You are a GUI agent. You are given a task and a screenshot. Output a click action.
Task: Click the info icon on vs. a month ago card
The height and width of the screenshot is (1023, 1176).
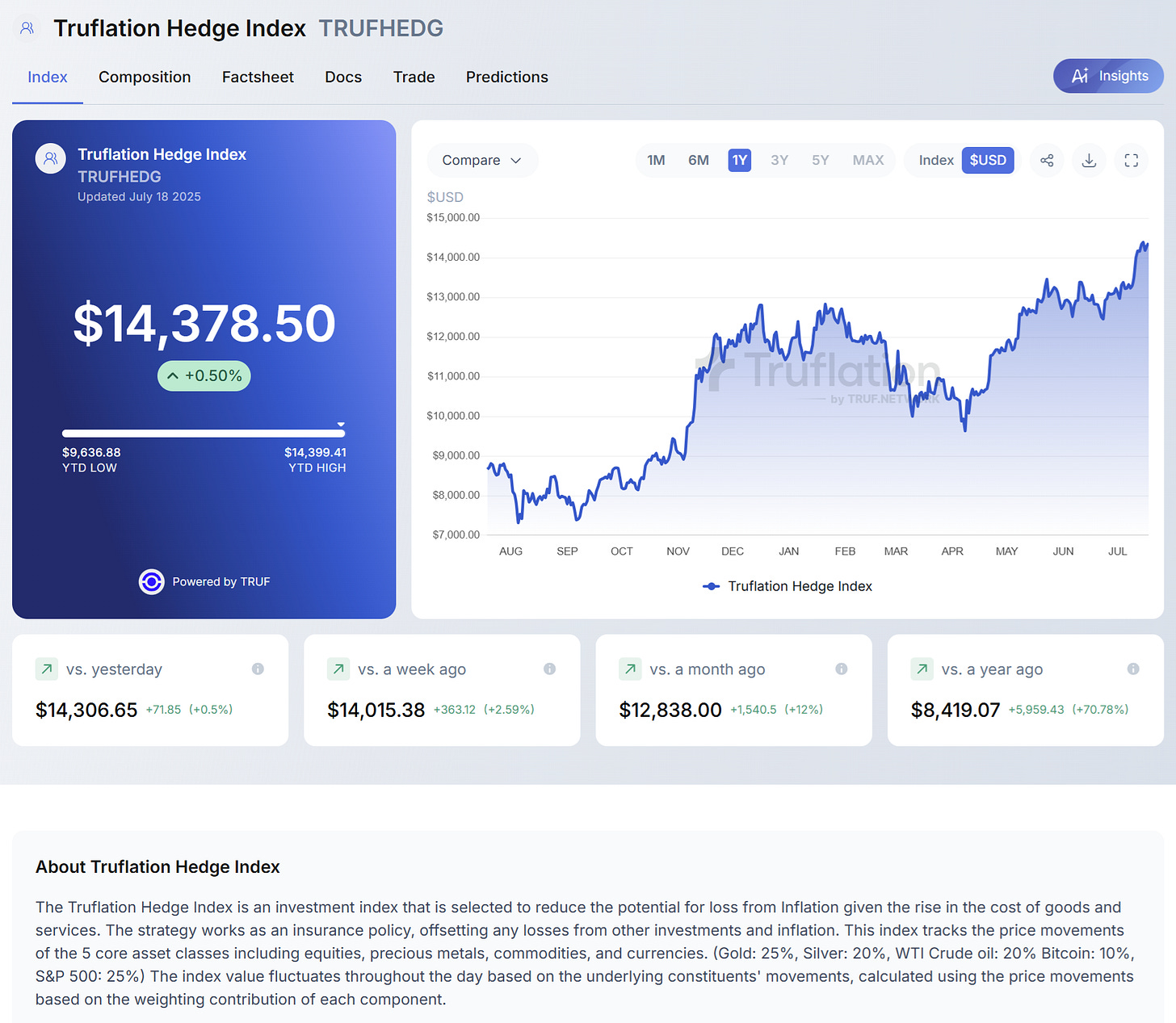coord(841,669)
